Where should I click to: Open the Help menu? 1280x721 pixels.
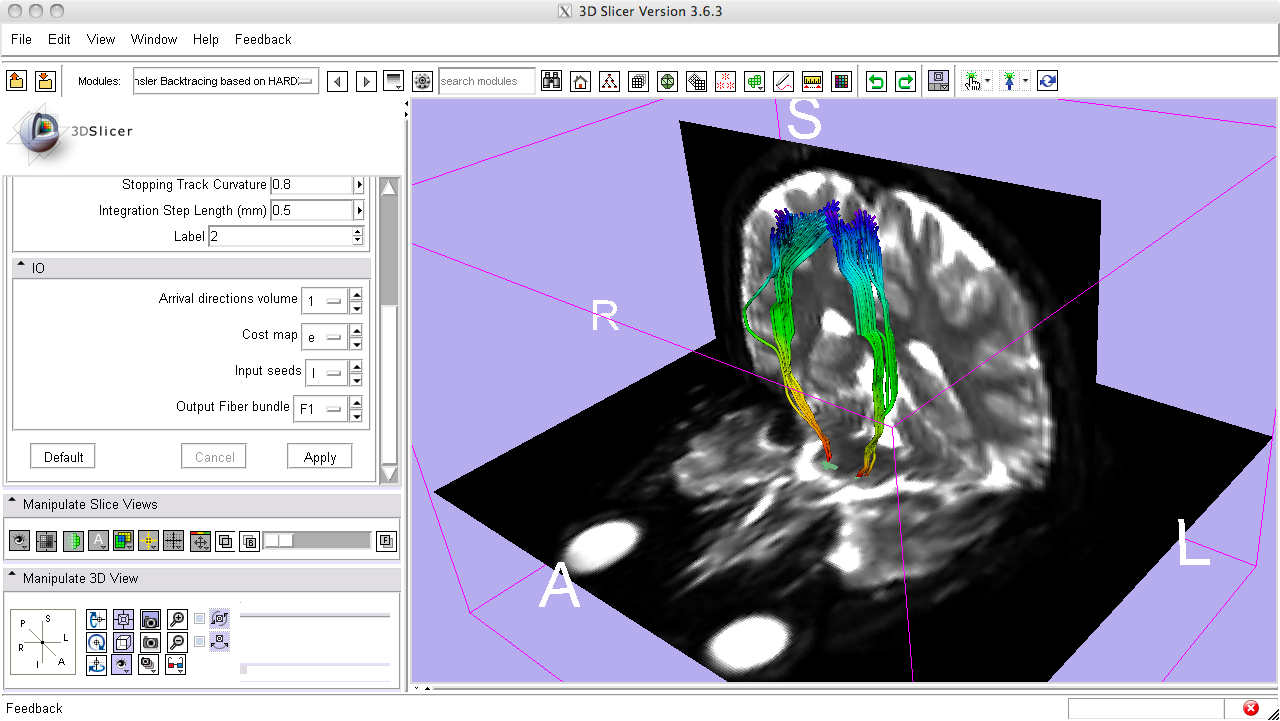206,39
